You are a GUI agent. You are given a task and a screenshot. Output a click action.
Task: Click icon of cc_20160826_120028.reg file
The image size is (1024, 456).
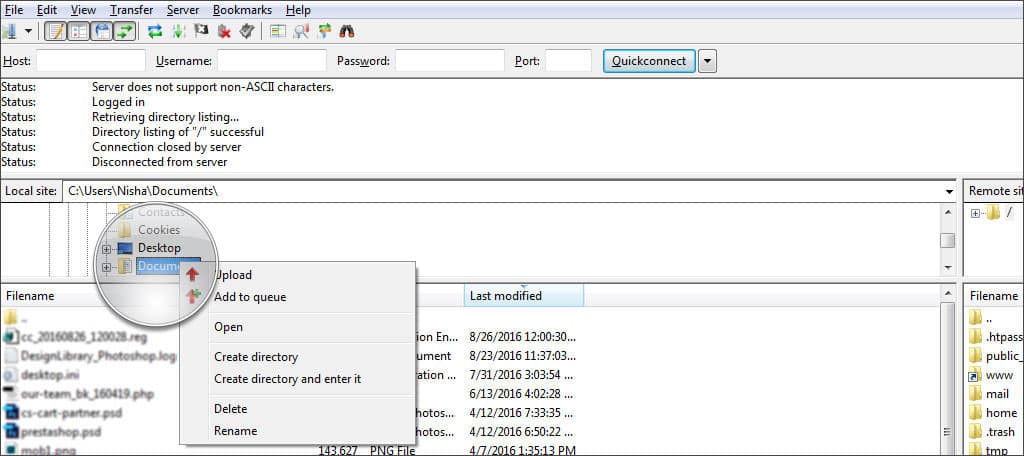coord(11,337)
